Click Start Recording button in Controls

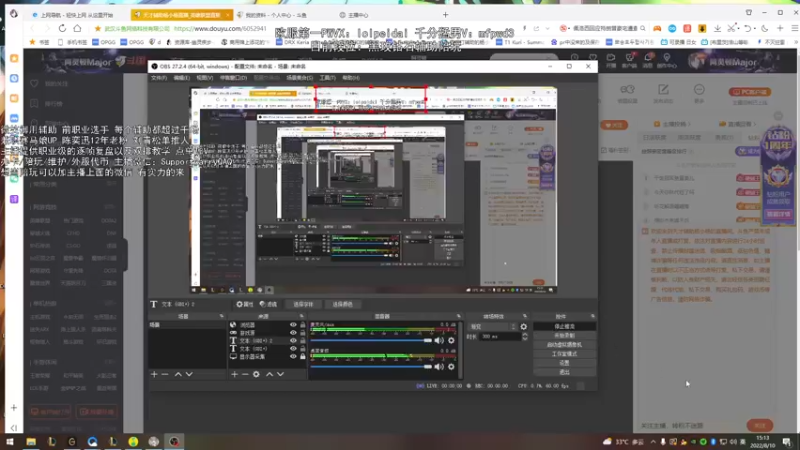coord(564,336)
